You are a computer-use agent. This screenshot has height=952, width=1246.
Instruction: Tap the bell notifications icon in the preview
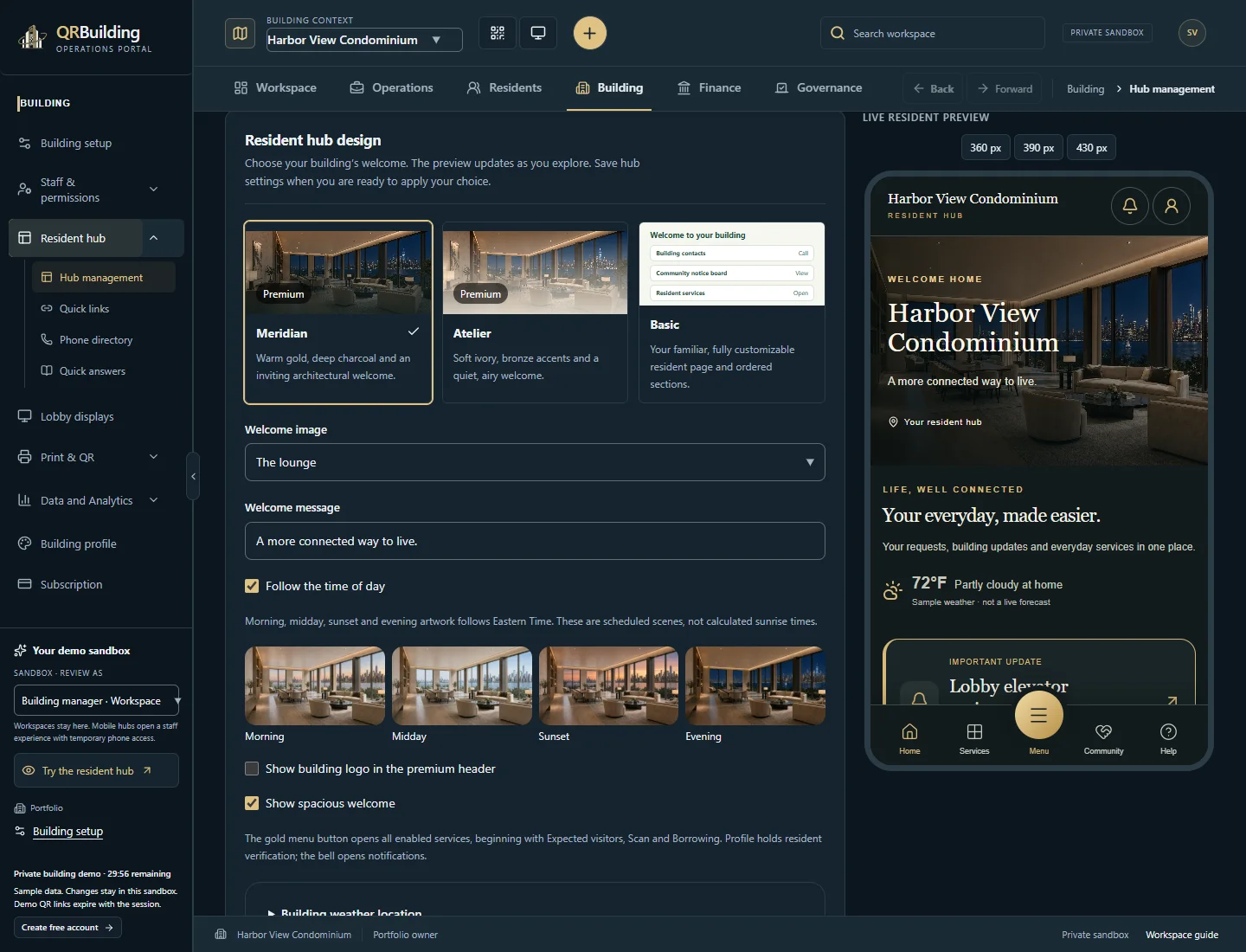tap(1129, 206)
